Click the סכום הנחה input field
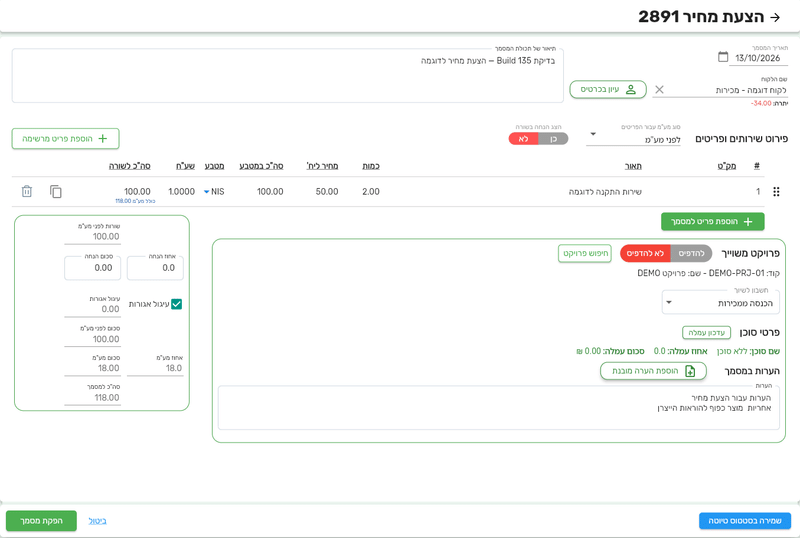The image size is (800, 538). click(x=92, y=268)
